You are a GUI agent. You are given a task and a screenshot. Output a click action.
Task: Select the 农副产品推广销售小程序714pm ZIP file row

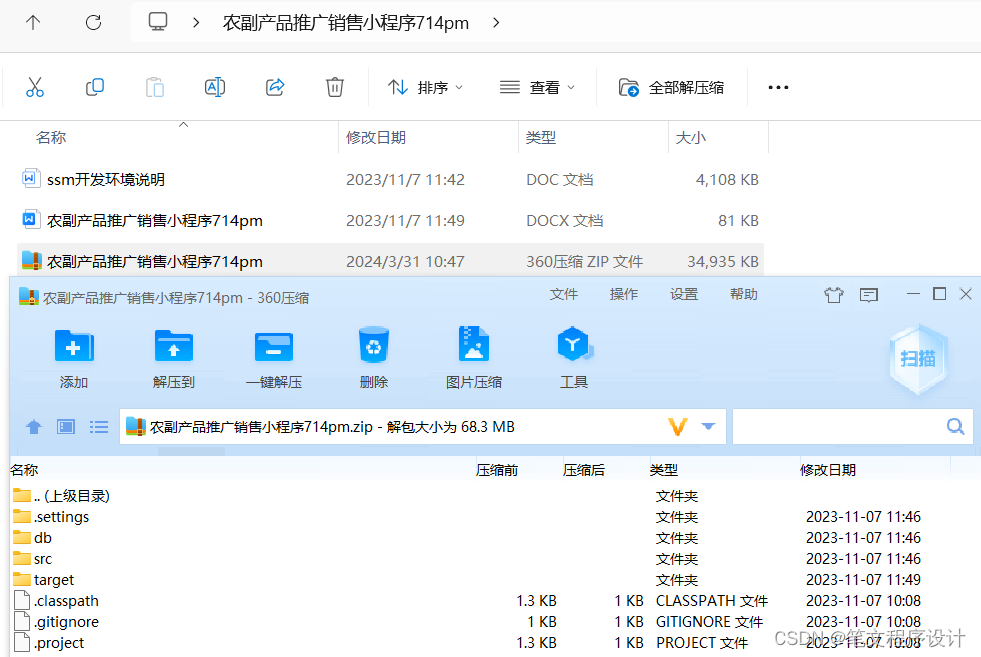pyautogui.click(x=390, y=261)
